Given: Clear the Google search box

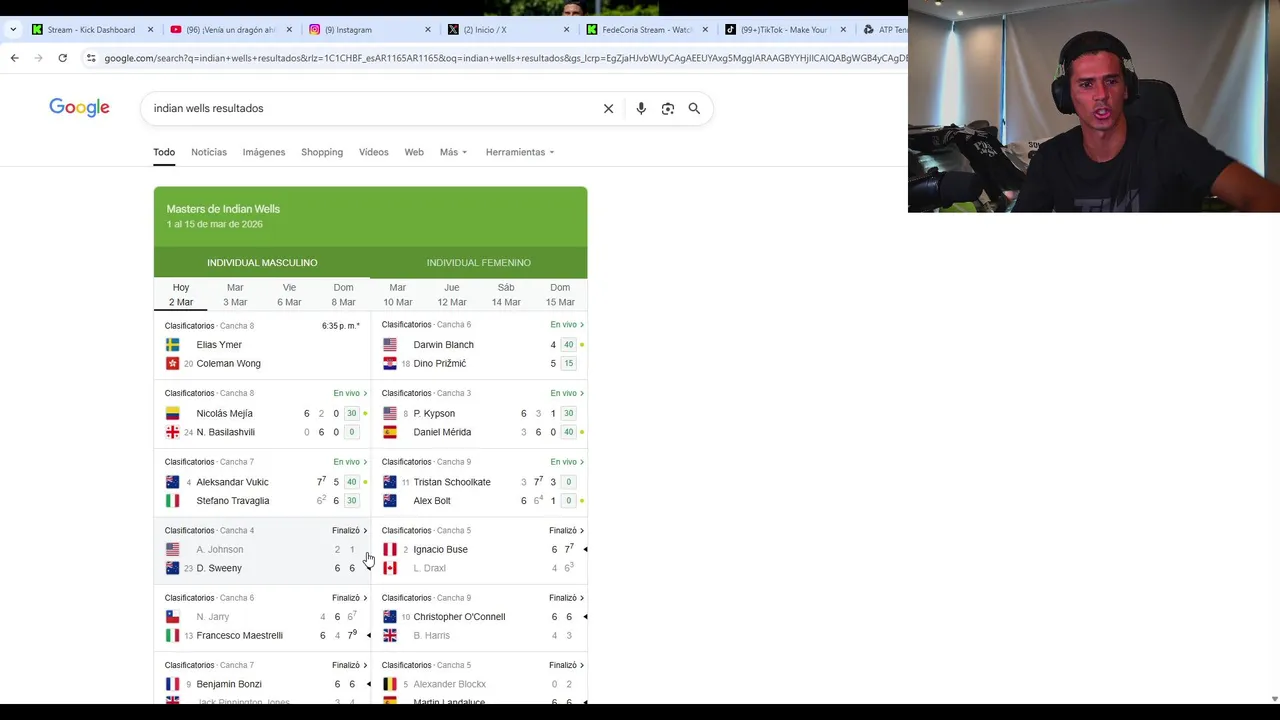Looking at the screenshot, I should pos(608,108).
